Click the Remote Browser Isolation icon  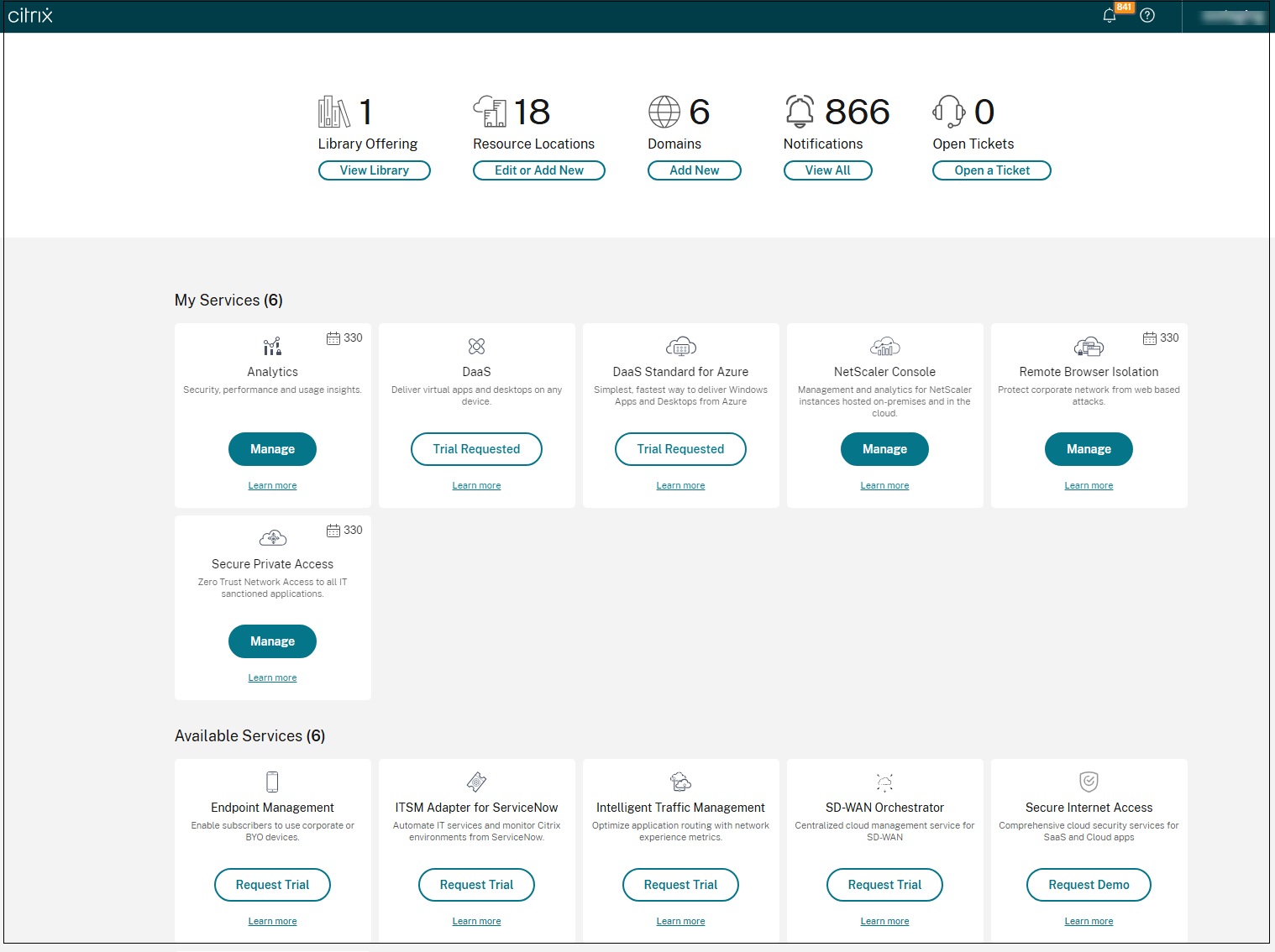click(x=1089, y=346)
